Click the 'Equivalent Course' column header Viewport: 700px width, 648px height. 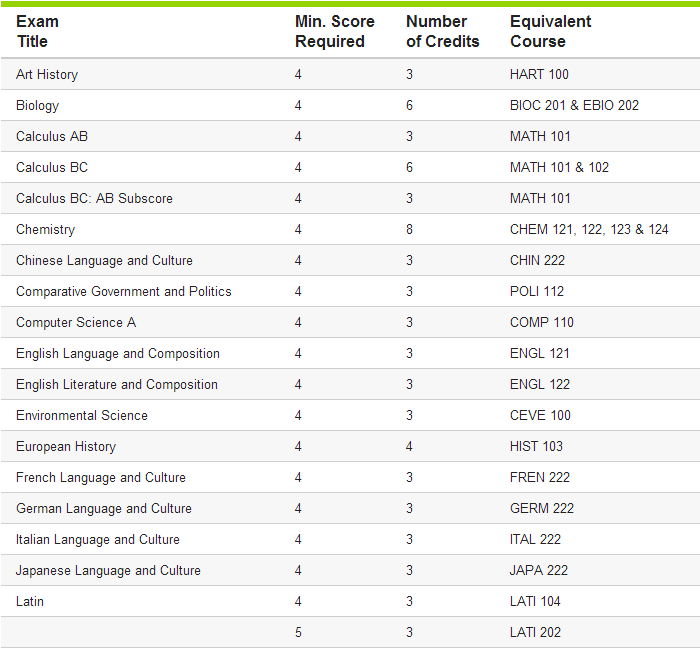550,31
